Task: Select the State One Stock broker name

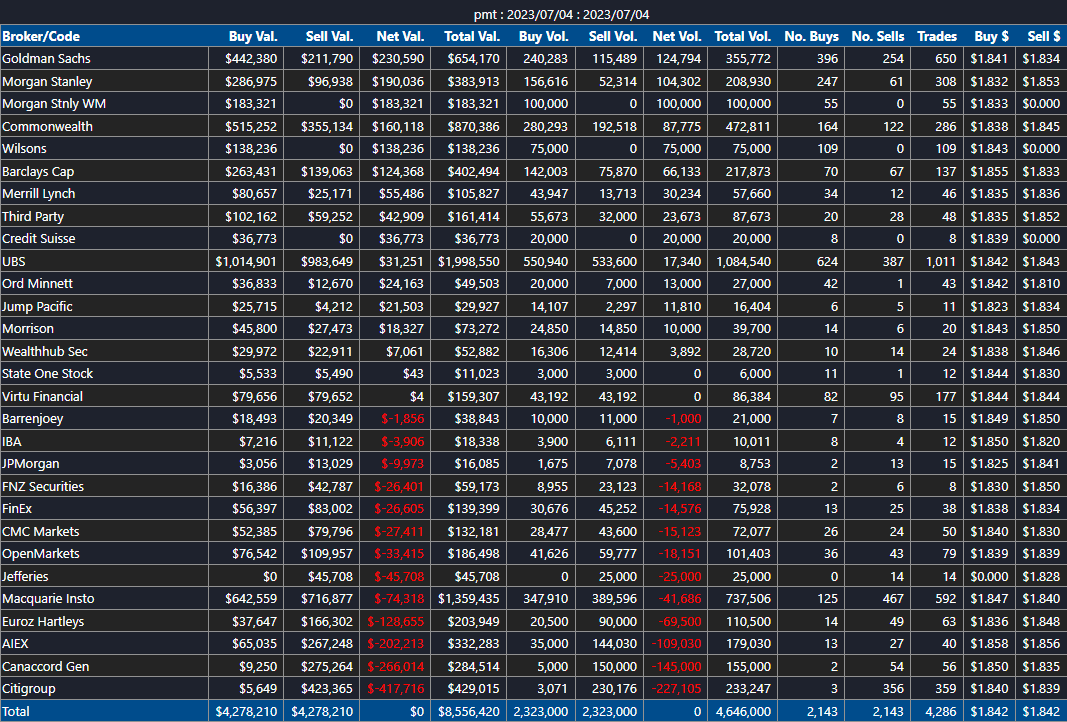Action: pos(48,373)
